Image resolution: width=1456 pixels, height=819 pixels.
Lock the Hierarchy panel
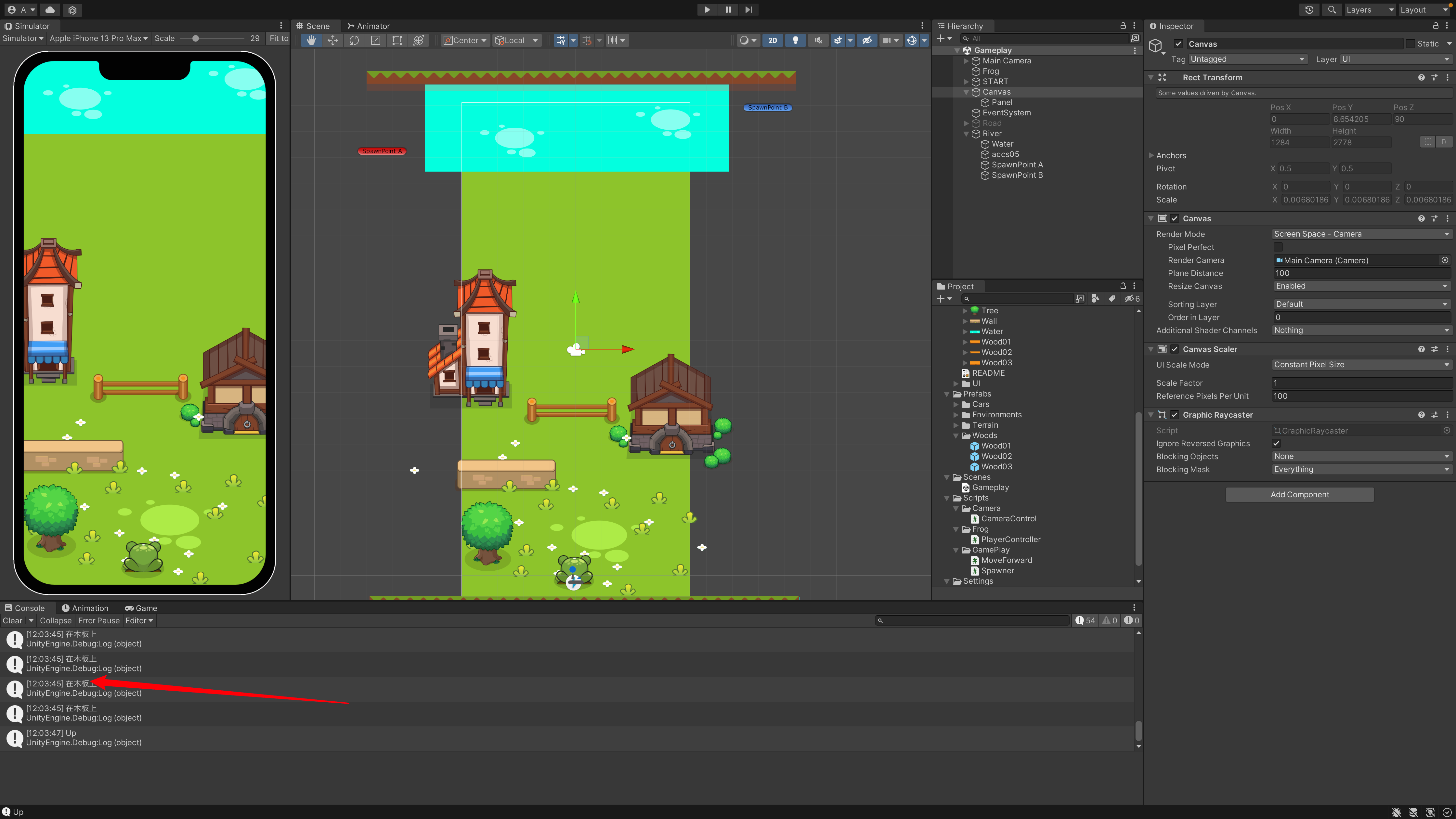(x=1123, y=26)
